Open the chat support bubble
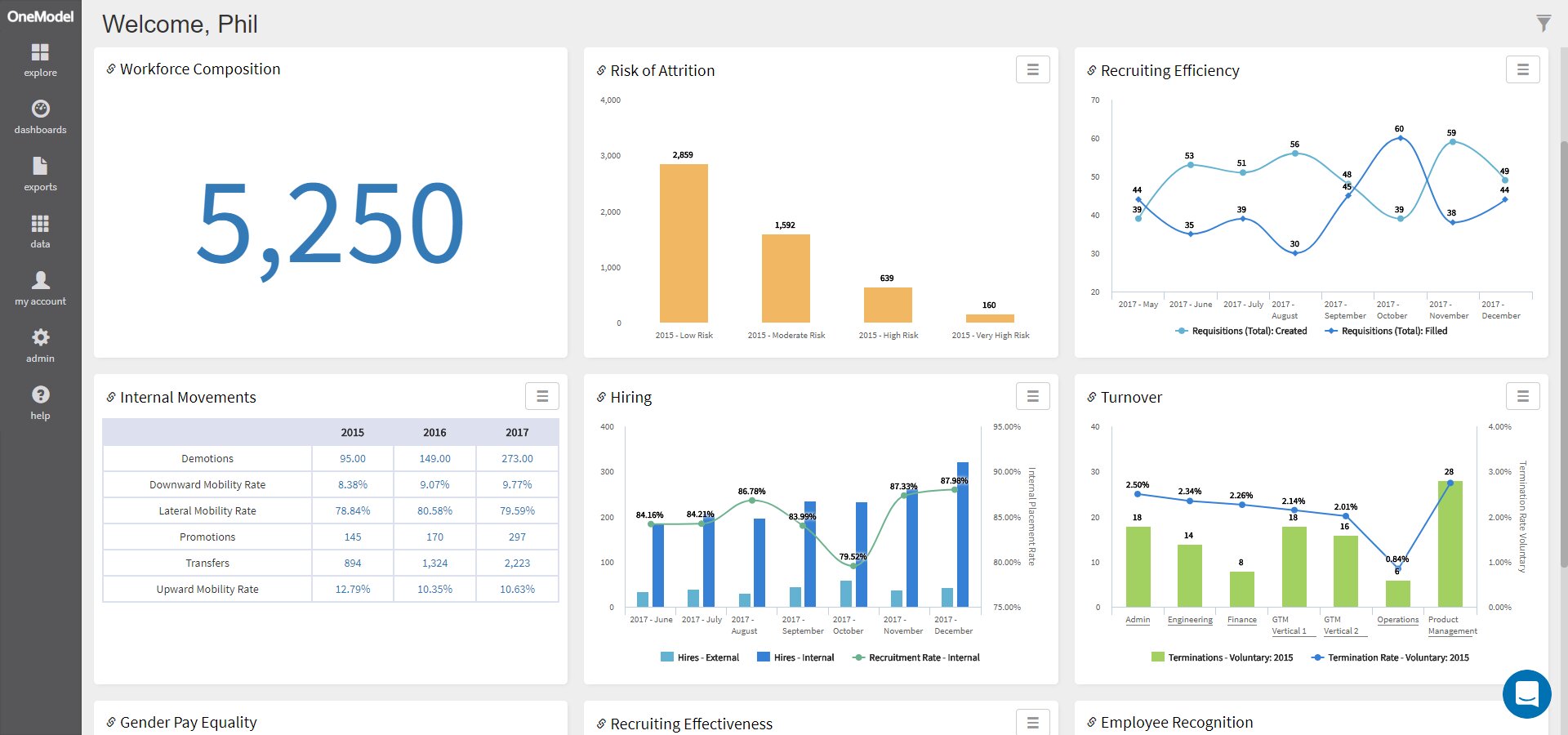Image resolution: width=1568 pixels, height=735 pixels. [1526, 694]
